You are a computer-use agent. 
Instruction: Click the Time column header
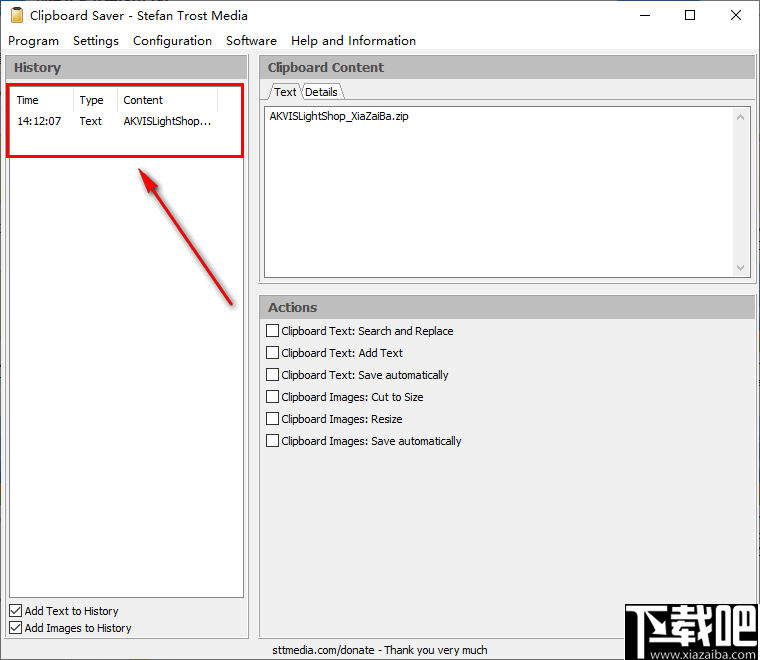[x=43, y=100]
